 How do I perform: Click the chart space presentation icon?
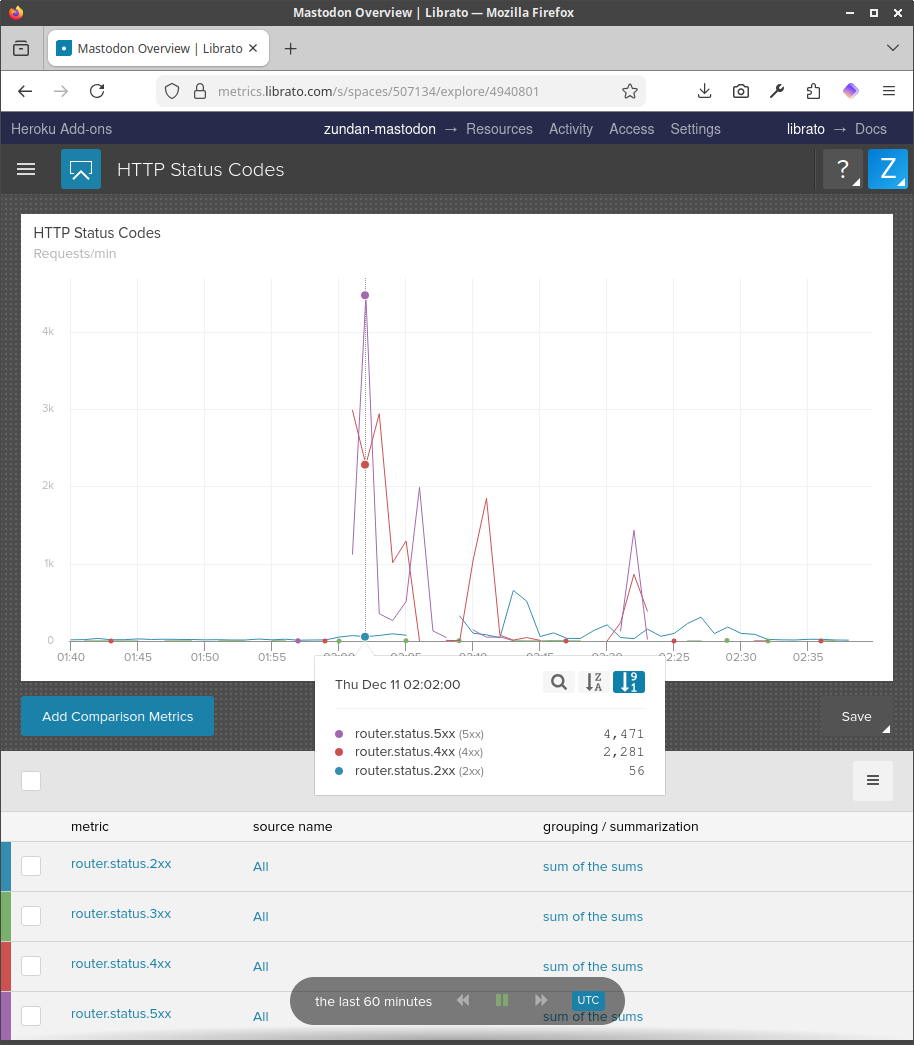point(81,169)
